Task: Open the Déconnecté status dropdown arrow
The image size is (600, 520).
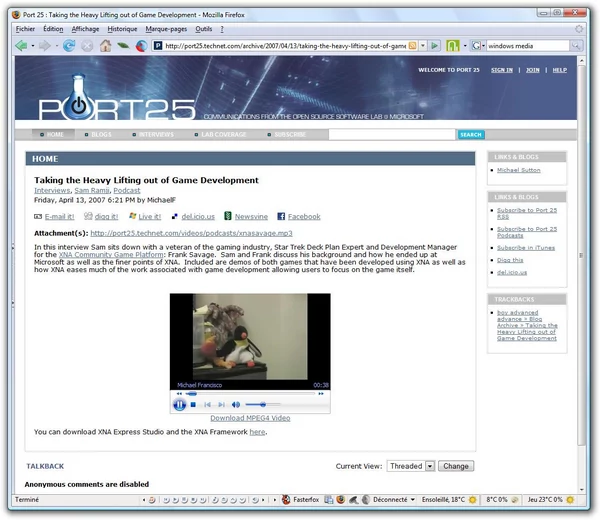Action: (x=412, y=500)
